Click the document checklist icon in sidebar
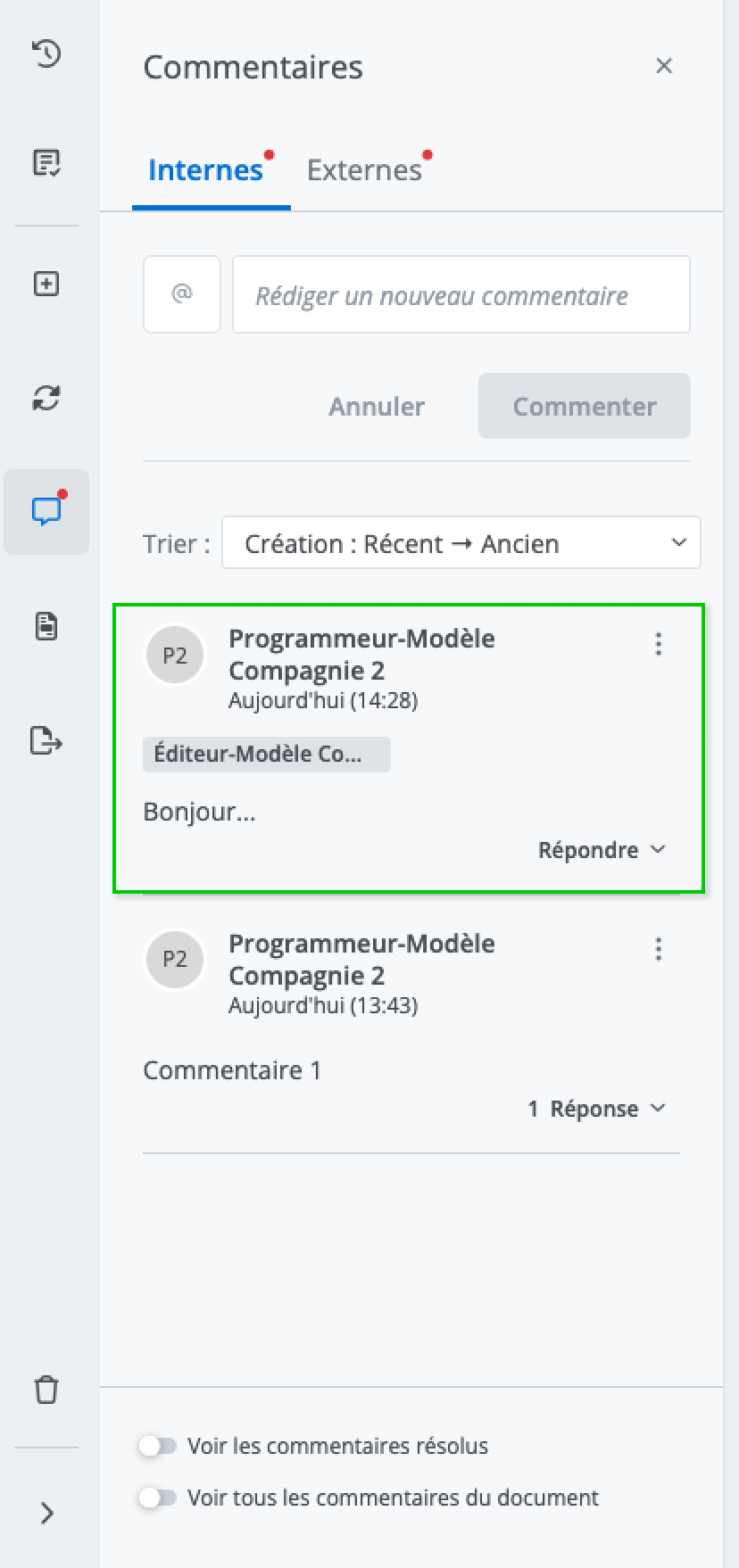The width and height of the screenshot is (739, 1568). pyautogui.click(x=46, y=163)
